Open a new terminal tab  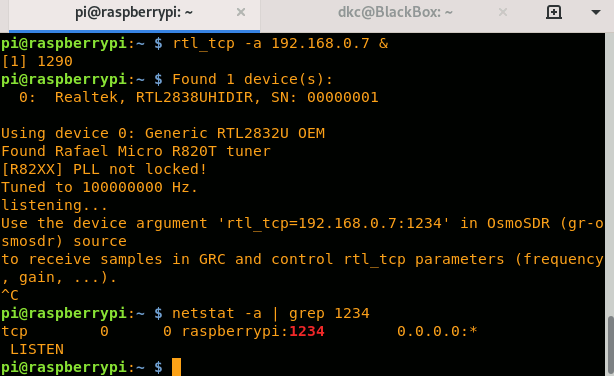553,13
